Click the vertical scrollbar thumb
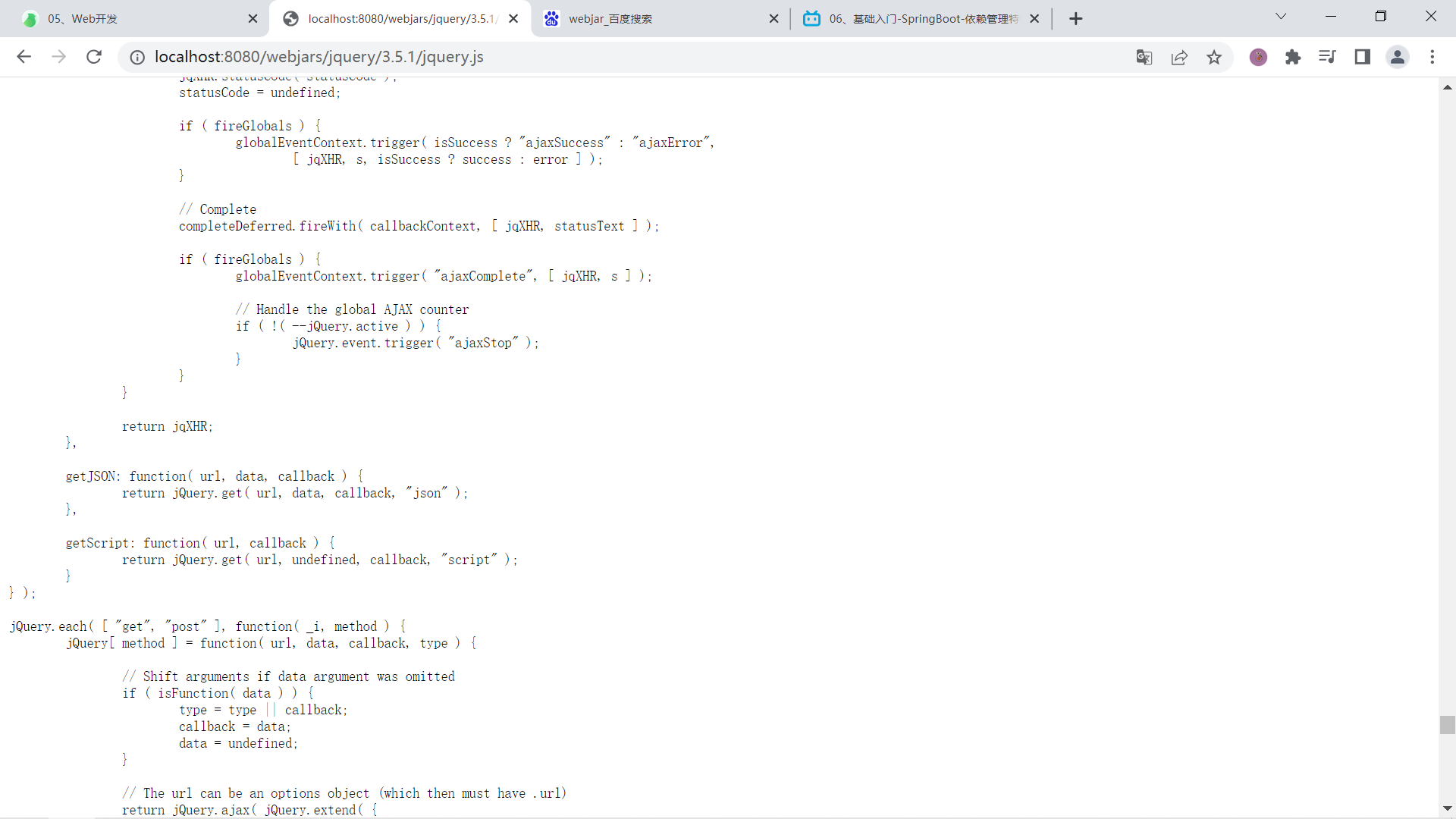 click(x=1447, y=724)
